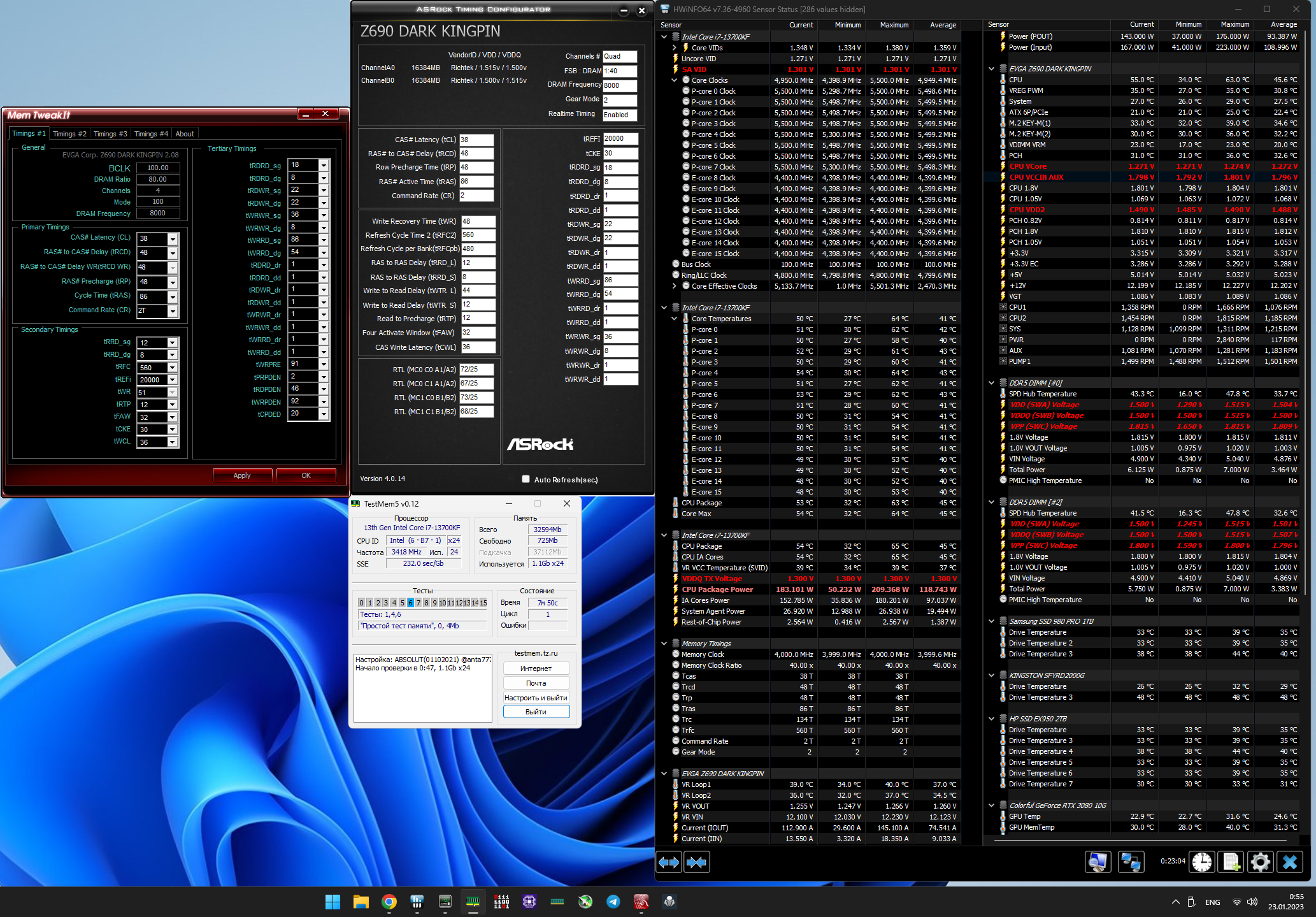Switch to the Timings #2 tab
This screenshot has width=1316, height=917.
[x=69, y=134]
